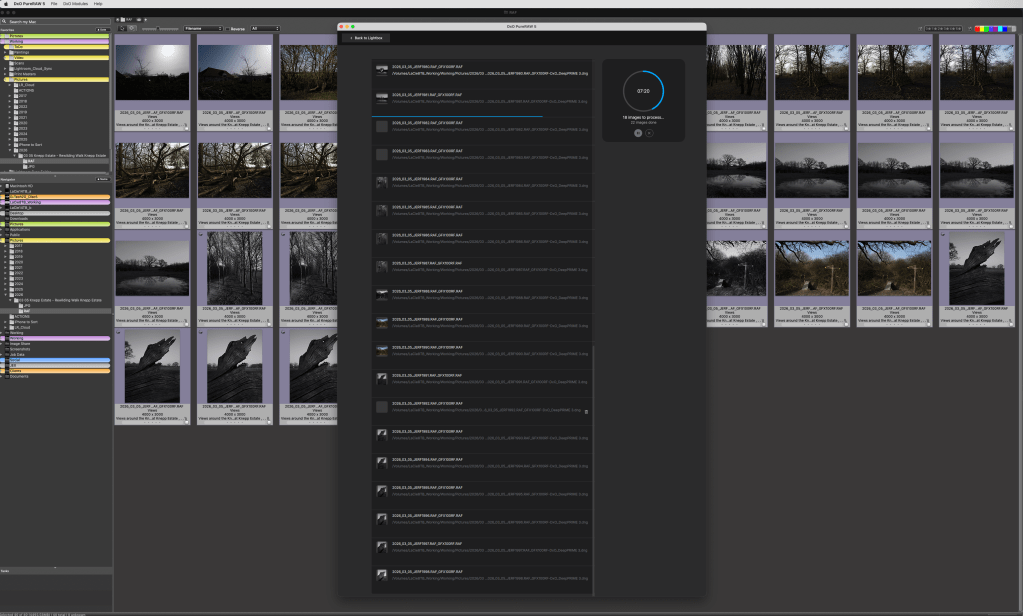Select the RAF folder in favorites tree
Screen dimensions: 1023x616
coord(30,160)
